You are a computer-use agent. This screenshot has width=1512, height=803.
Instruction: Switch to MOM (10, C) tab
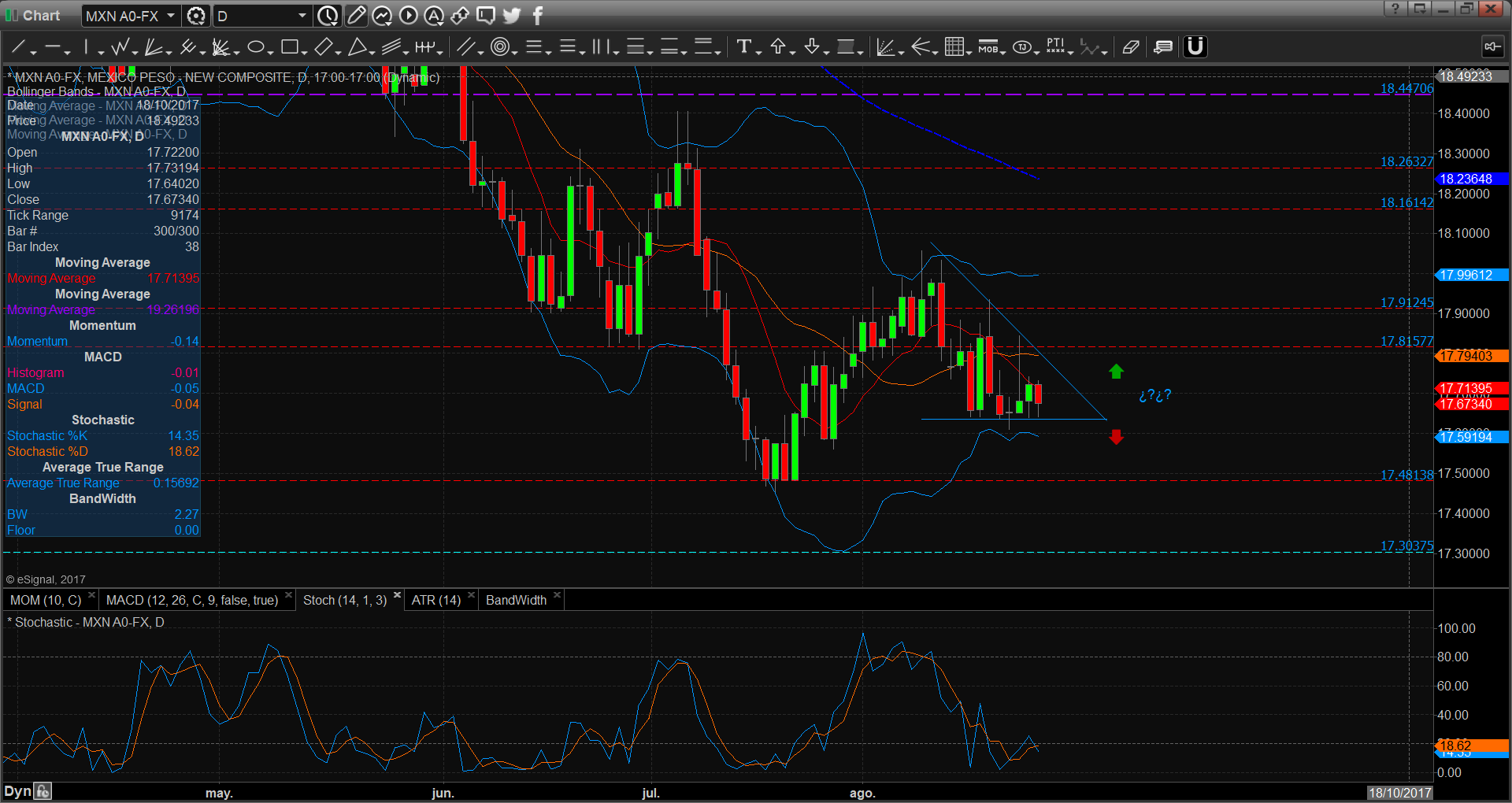pyautogui.click(x=46, y=600)
